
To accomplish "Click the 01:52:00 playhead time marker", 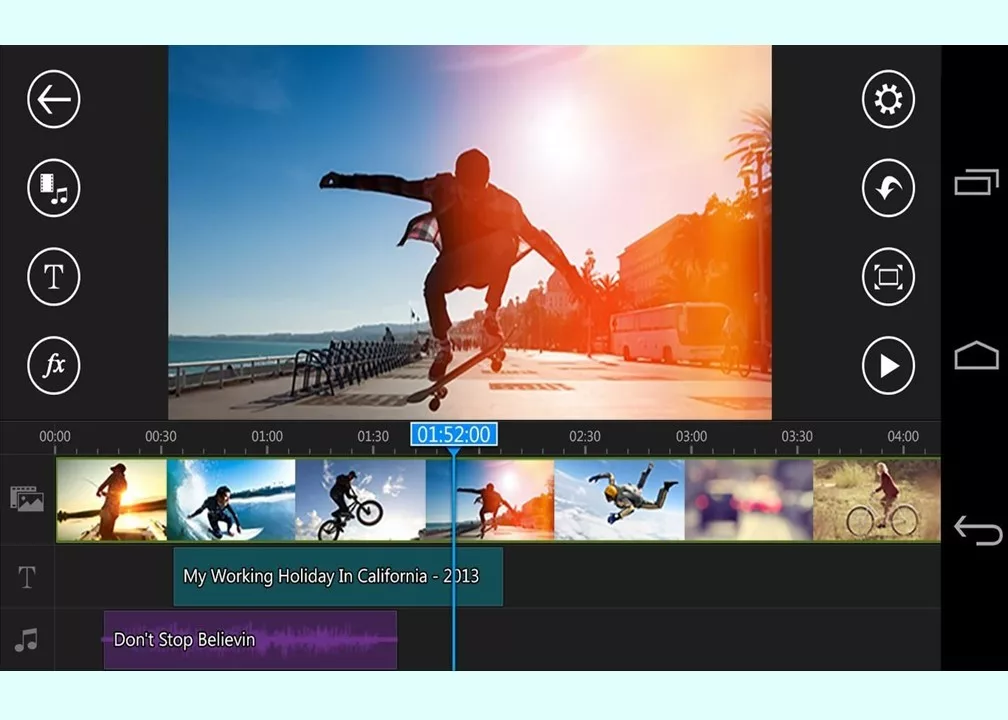I will pyautogui.click(x=453, y=435).
